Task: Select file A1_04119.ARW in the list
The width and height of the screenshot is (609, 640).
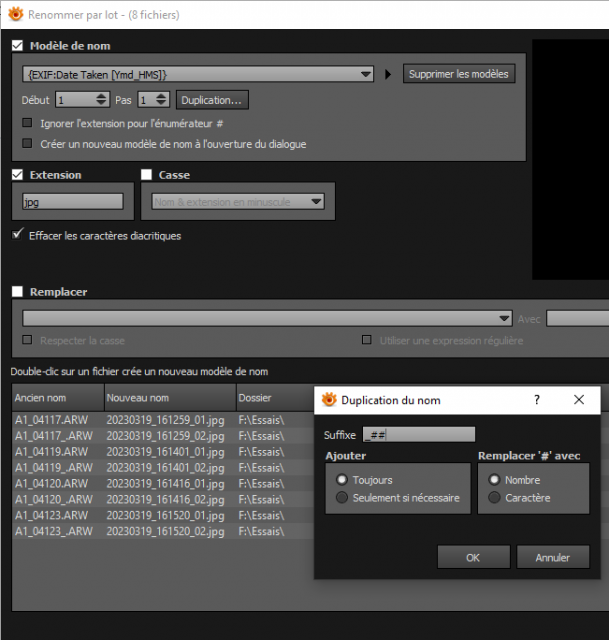Action: coord(51,452)
